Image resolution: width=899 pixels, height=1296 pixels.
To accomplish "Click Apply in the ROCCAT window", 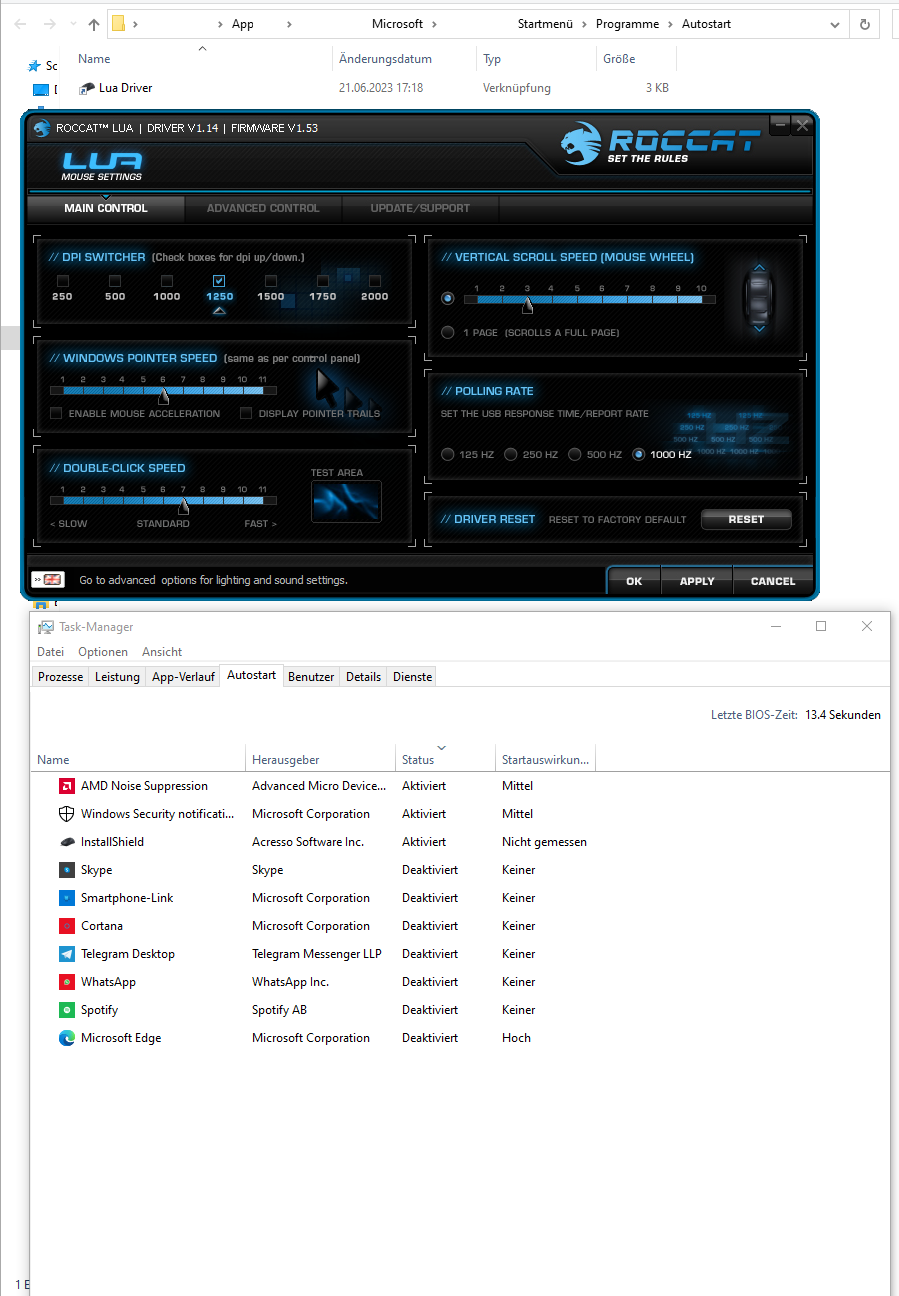I will (697, 581).
